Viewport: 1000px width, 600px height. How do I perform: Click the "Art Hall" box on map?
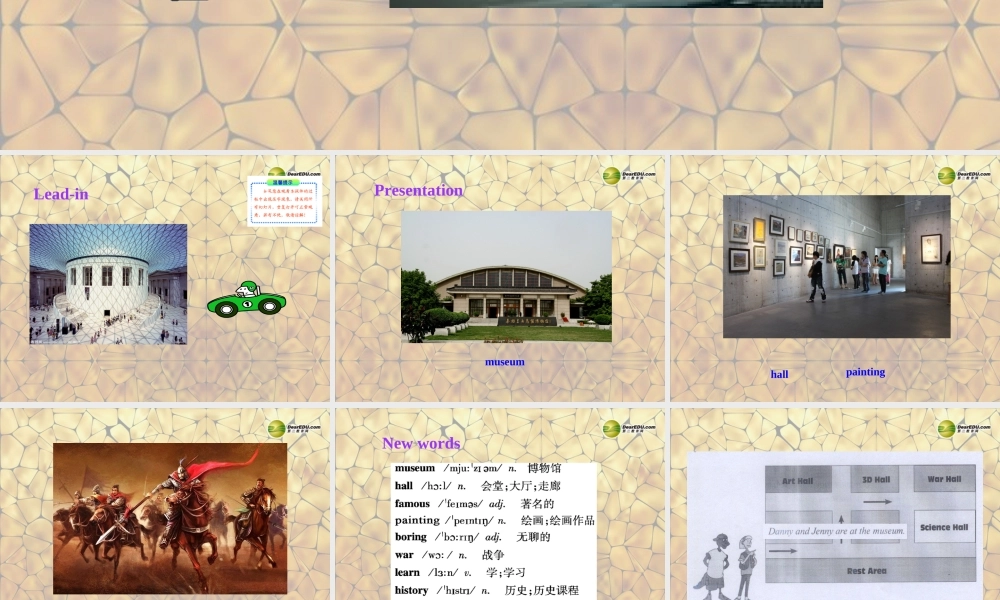tap(798, 480)
